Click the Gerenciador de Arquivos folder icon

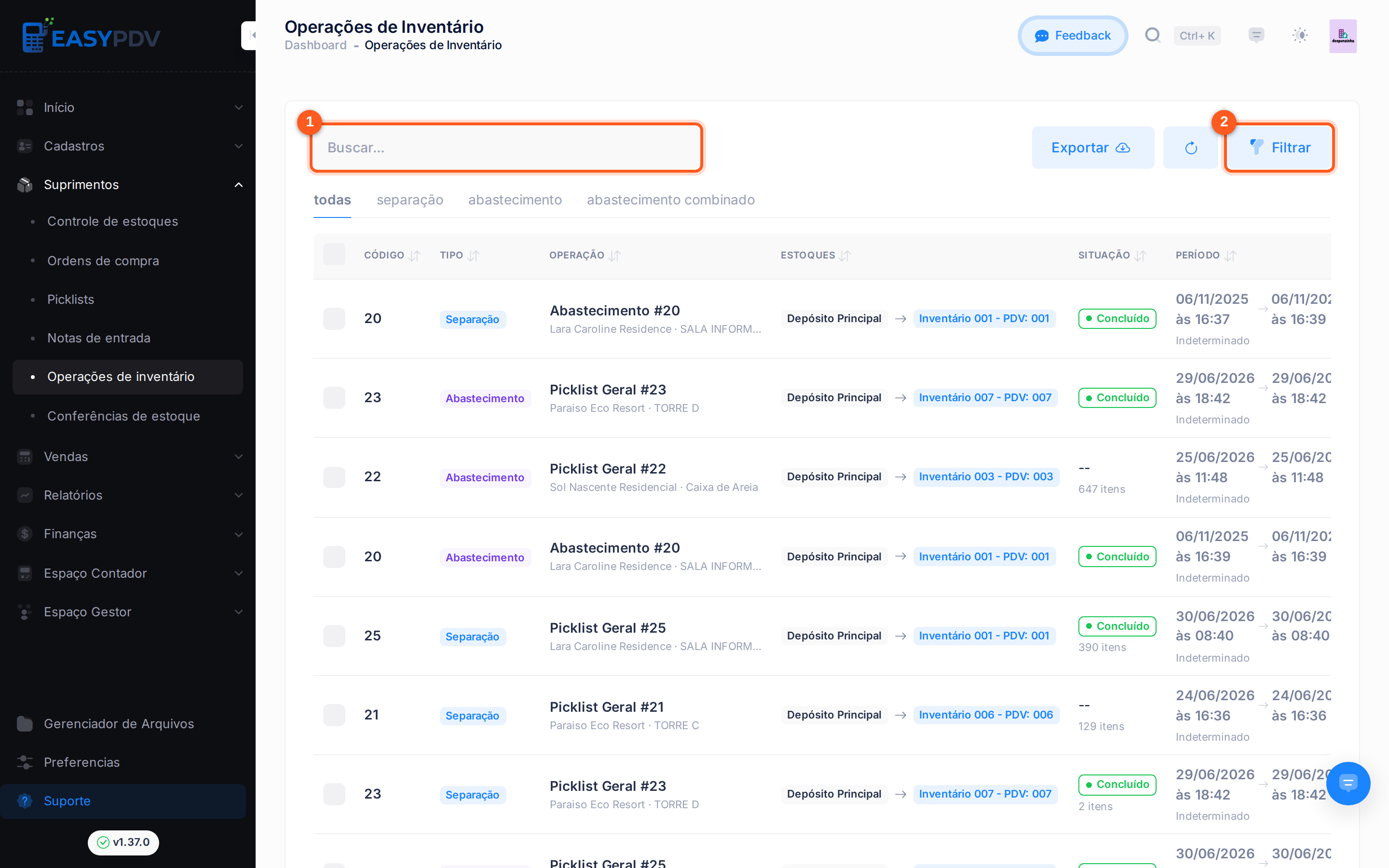click(x=25, y=723)
